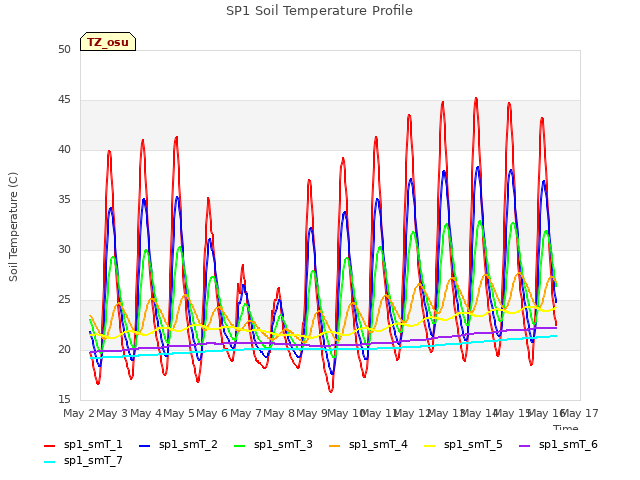The width and height of the screenshot is (640, 480).
Task: Click the May 17 x-axis tick label
Action: 580,413
